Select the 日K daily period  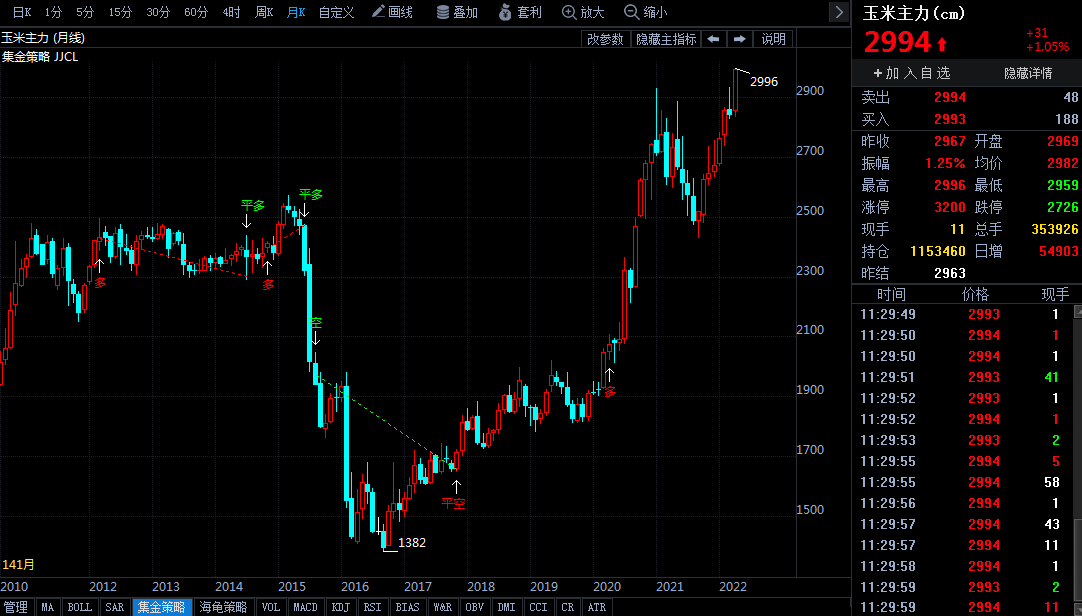tap(22, 12)
